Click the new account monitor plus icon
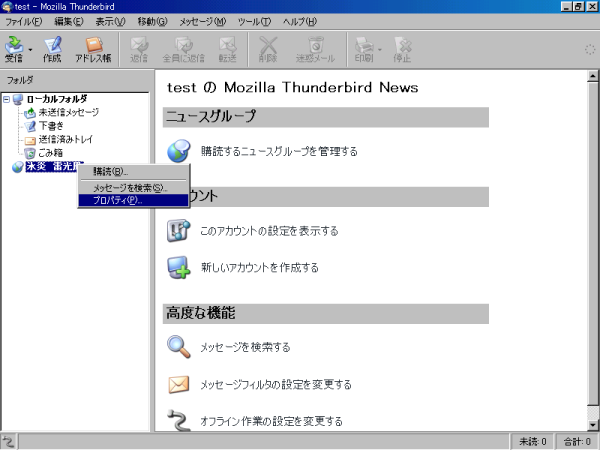The width and height of the screenshot is (600, 450). click(179, 267)
